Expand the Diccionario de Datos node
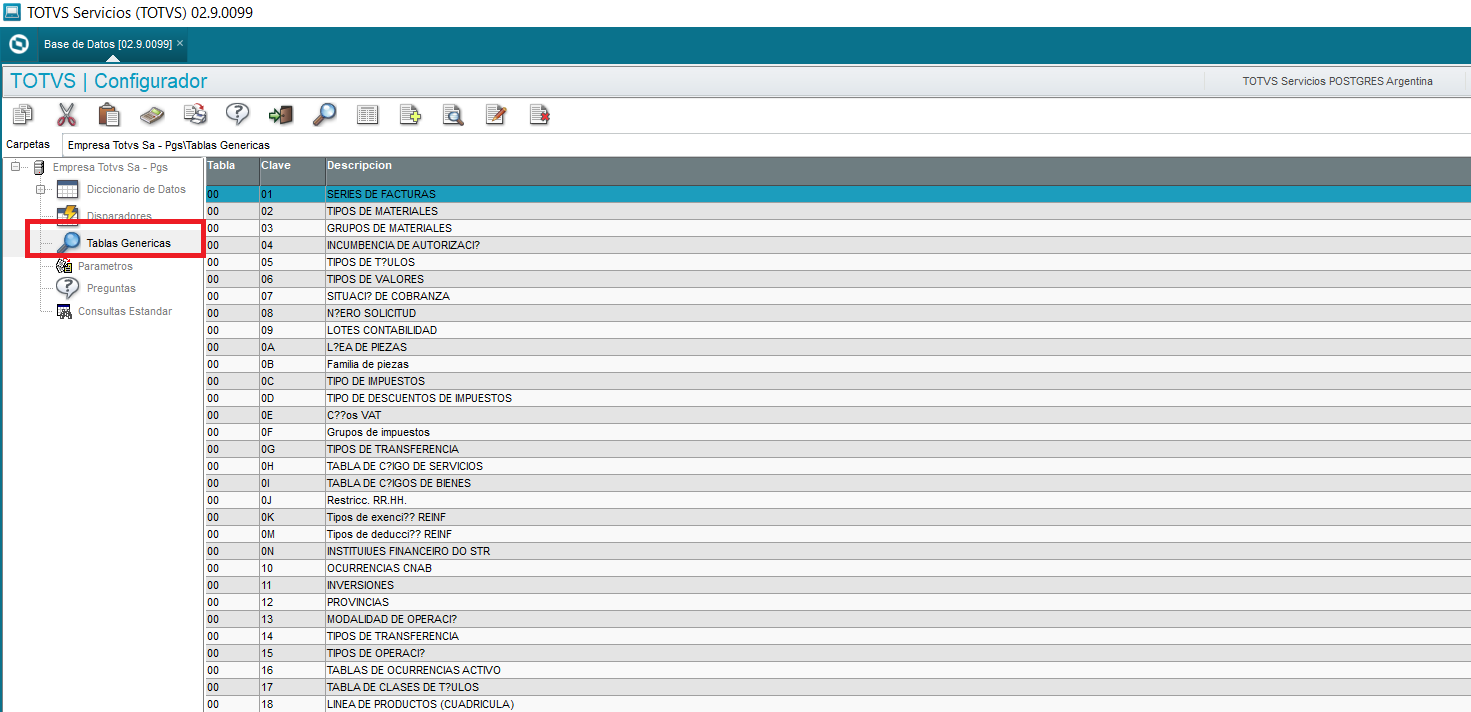This screenshot has width=1471, height=712. click(x=41, y=189)
